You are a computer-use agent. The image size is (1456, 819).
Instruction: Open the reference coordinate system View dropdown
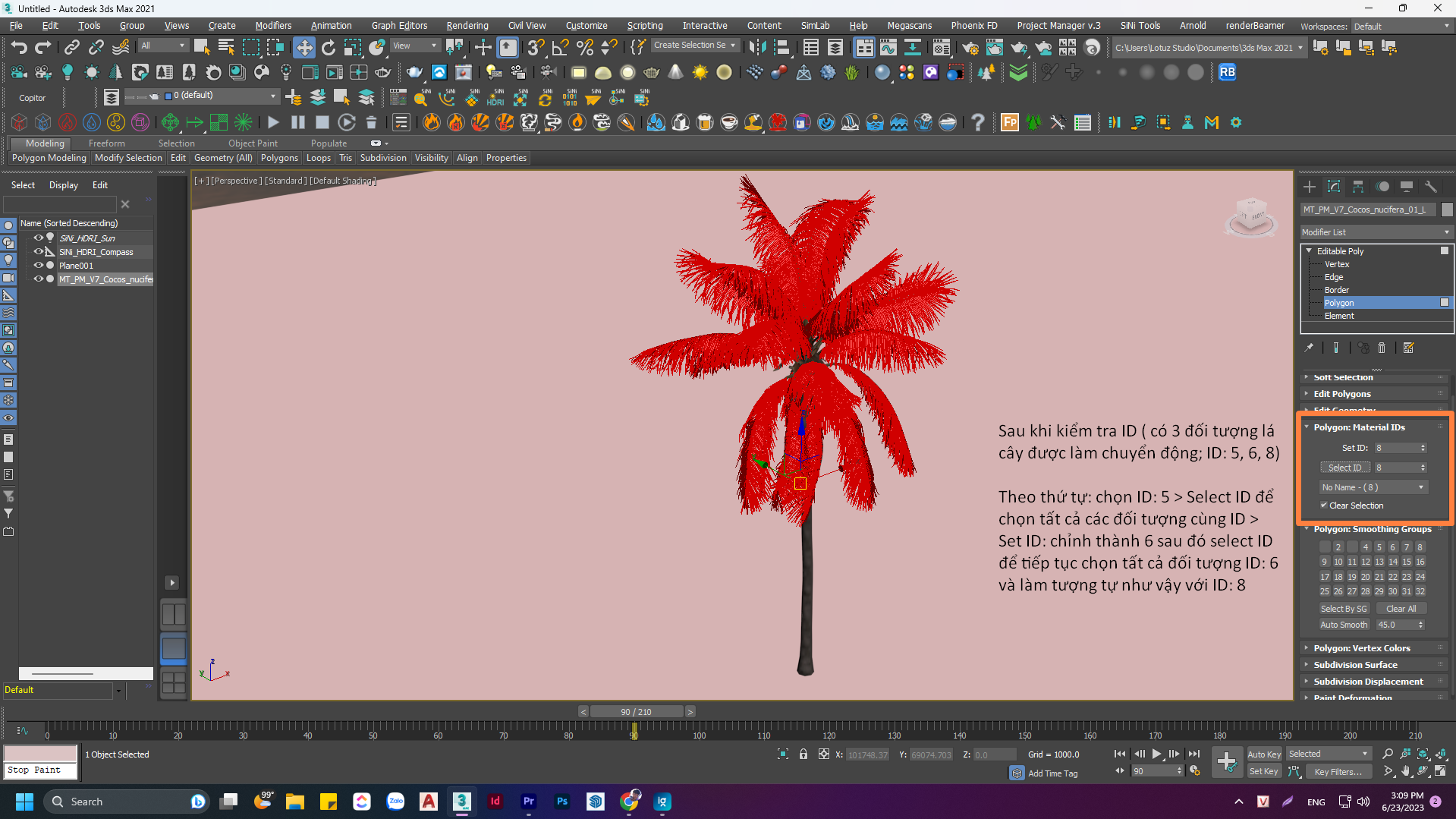414,46
